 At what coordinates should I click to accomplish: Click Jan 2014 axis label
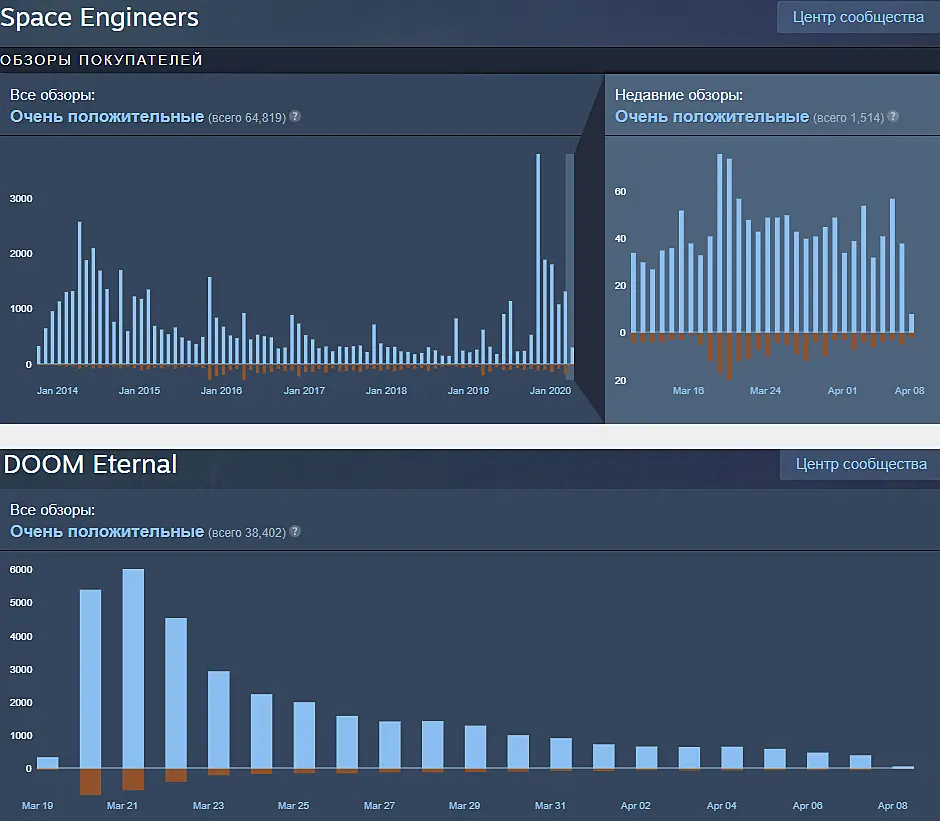(x=58, y=390)
